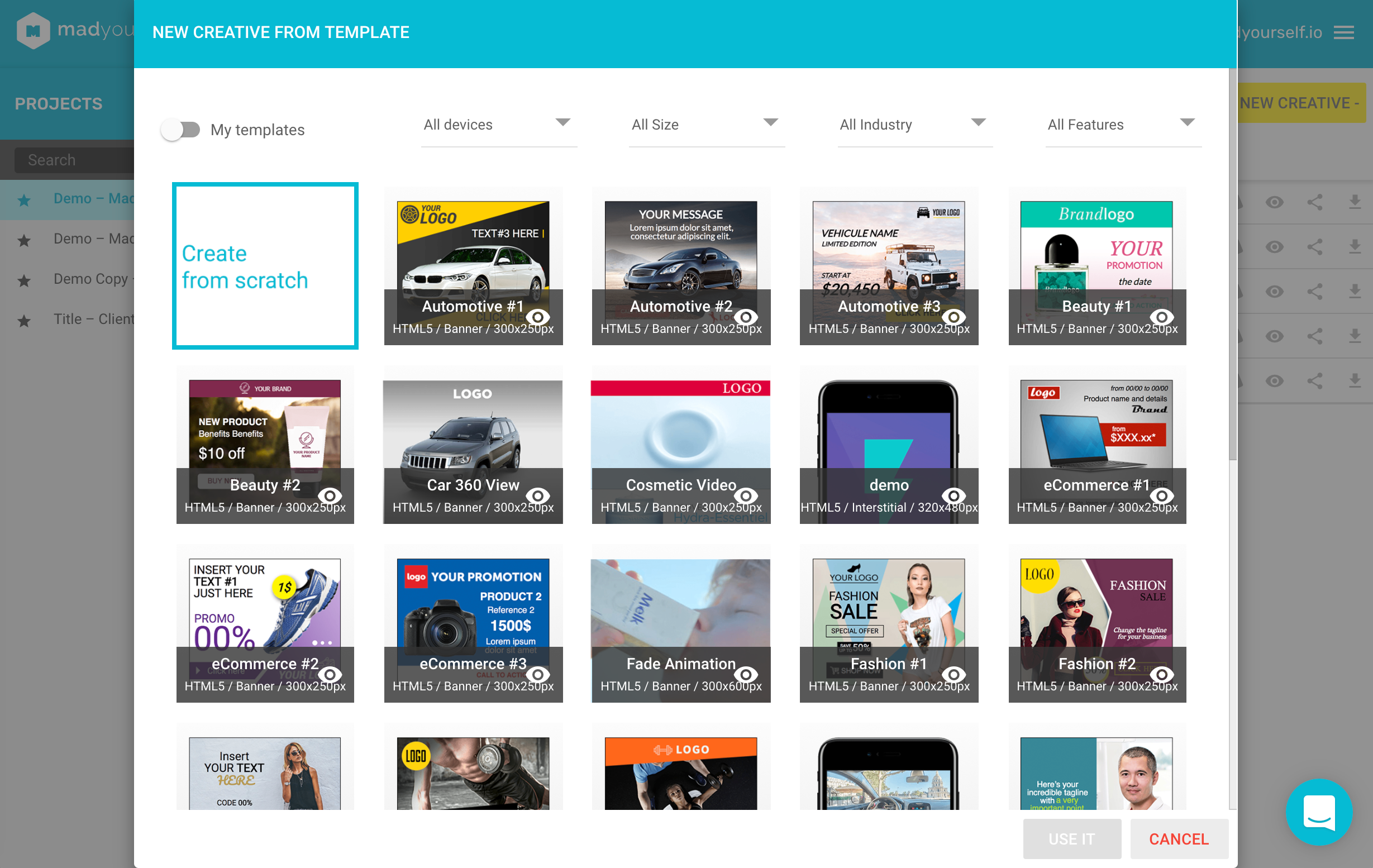Open the All devices dropdown

pyautogui.click(x=499, y=125)
